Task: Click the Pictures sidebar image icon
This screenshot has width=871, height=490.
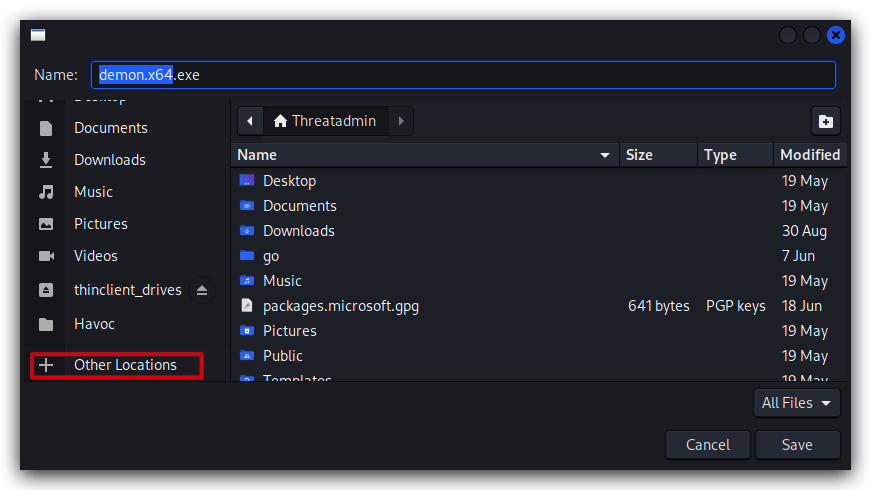Action: 46,224
